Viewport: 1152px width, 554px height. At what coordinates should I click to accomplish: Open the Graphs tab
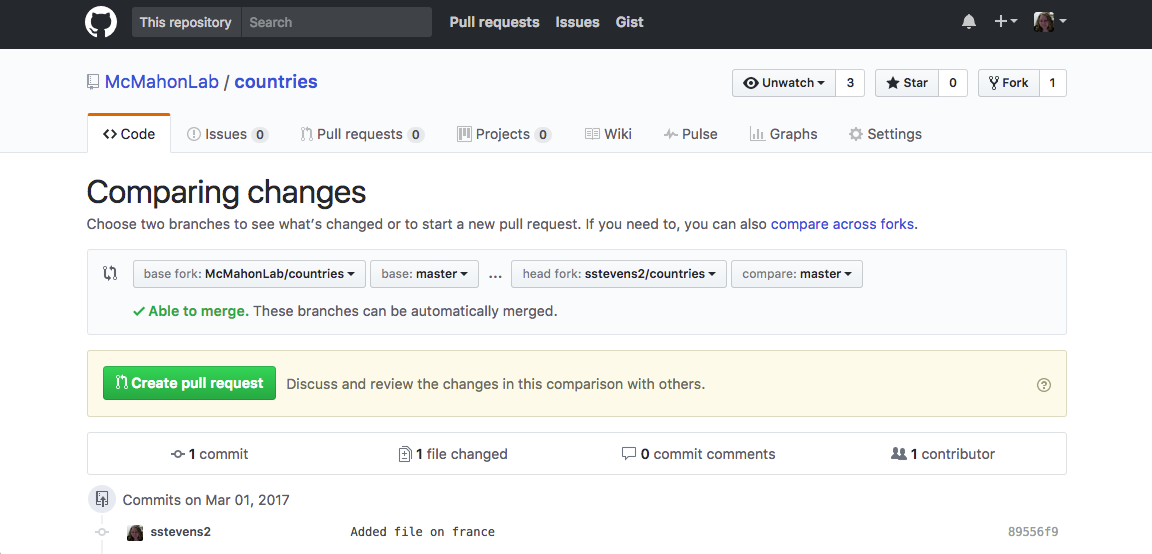pos(783,134)
